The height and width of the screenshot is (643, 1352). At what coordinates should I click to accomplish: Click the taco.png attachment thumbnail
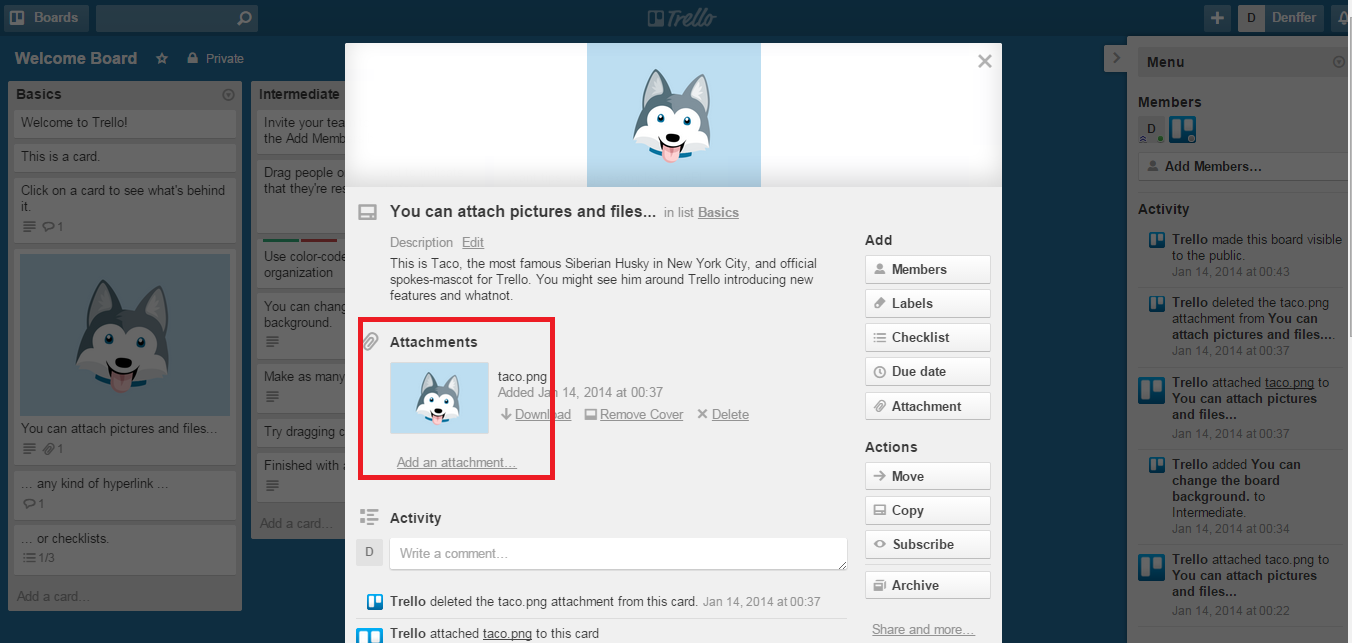(x=439, y=398)
